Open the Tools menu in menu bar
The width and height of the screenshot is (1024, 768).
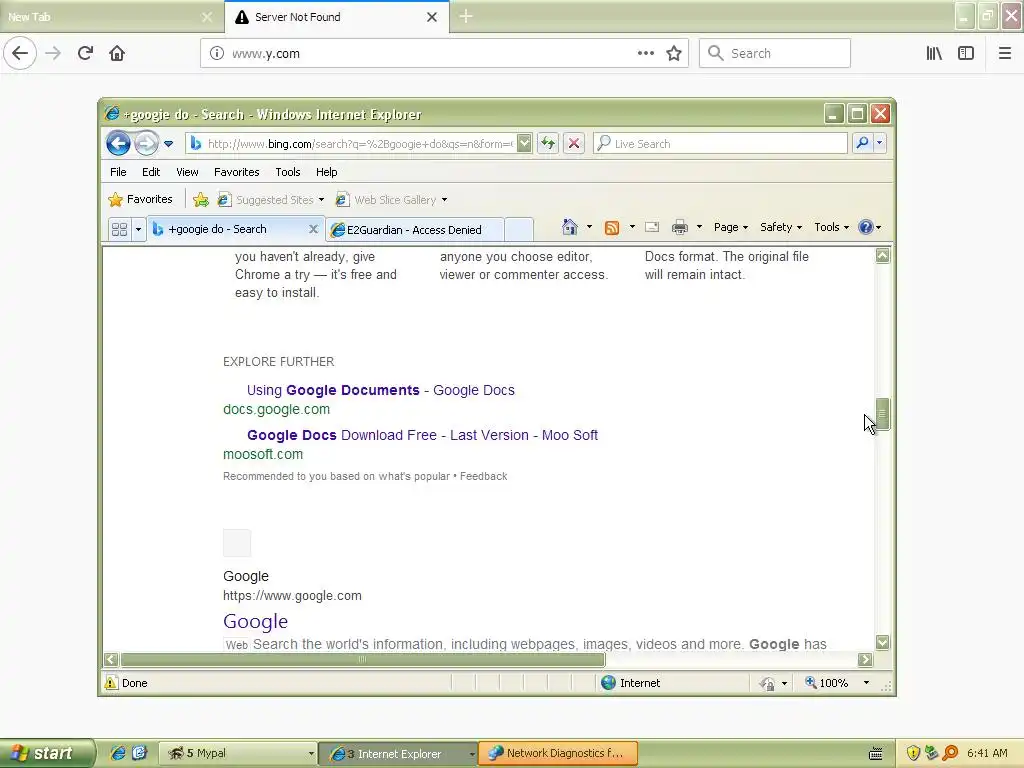(287, 172)
